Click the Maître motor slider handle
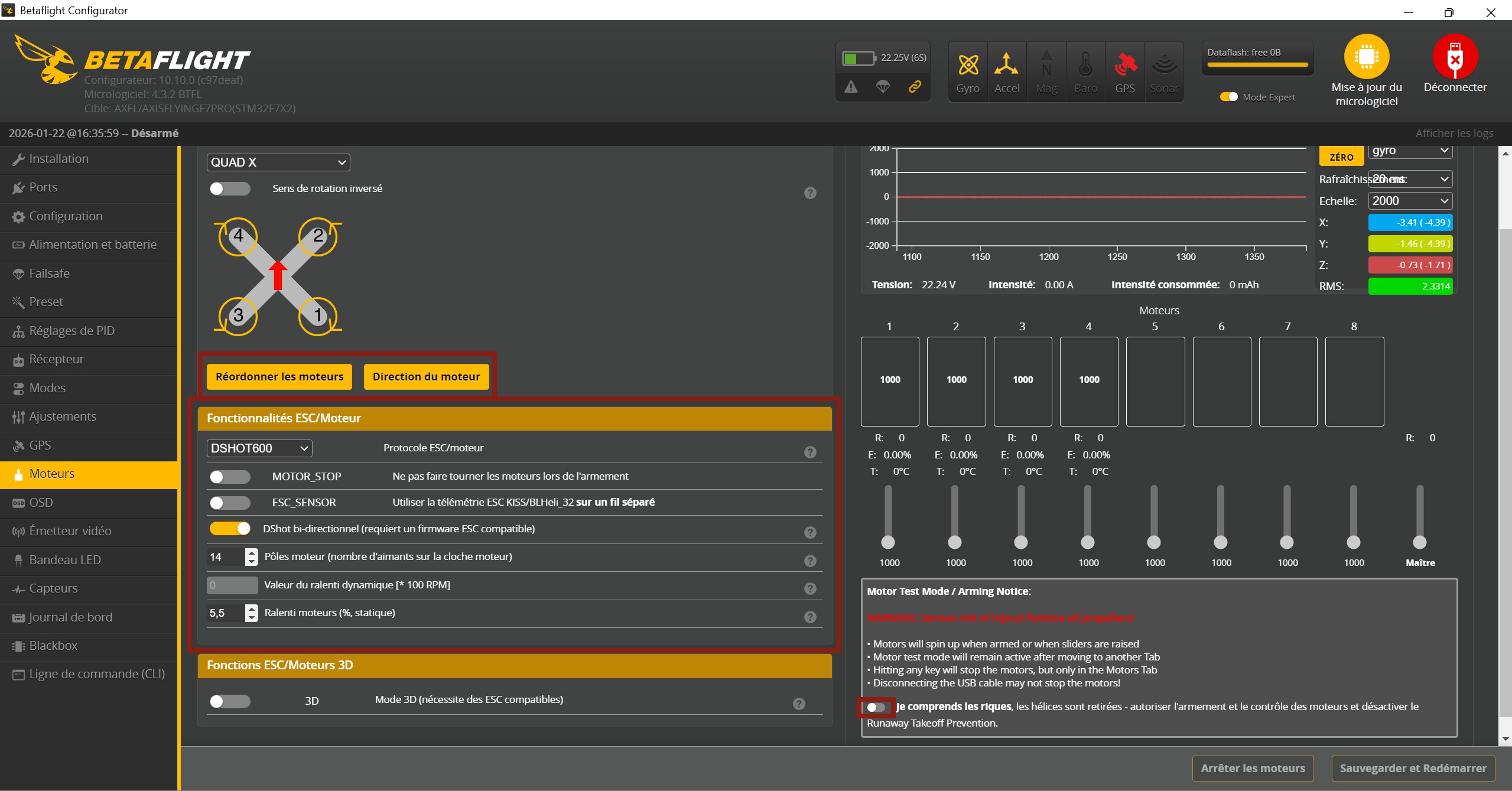The width and height of the screenshot is (1512, 791). tap(1419, 542)
